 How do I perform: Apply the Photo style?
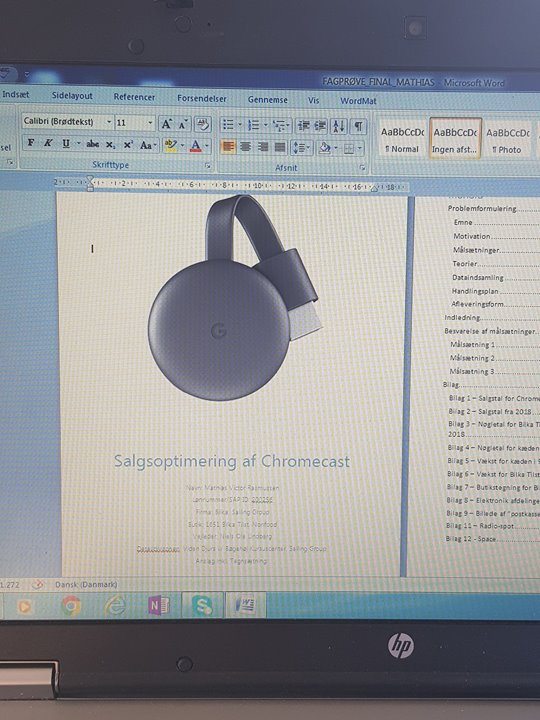[x=507, y=141]
